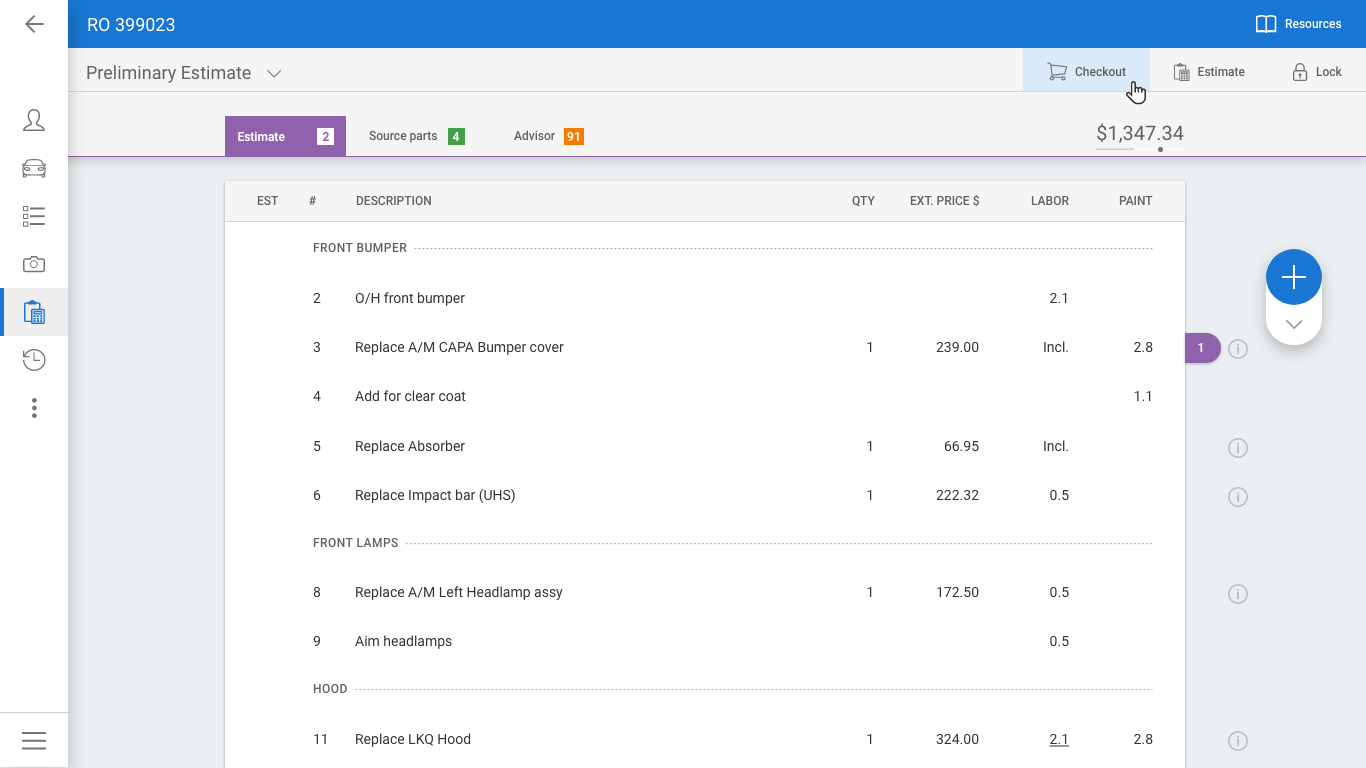Open the customer profile sidebar icon

coord(34,121)
